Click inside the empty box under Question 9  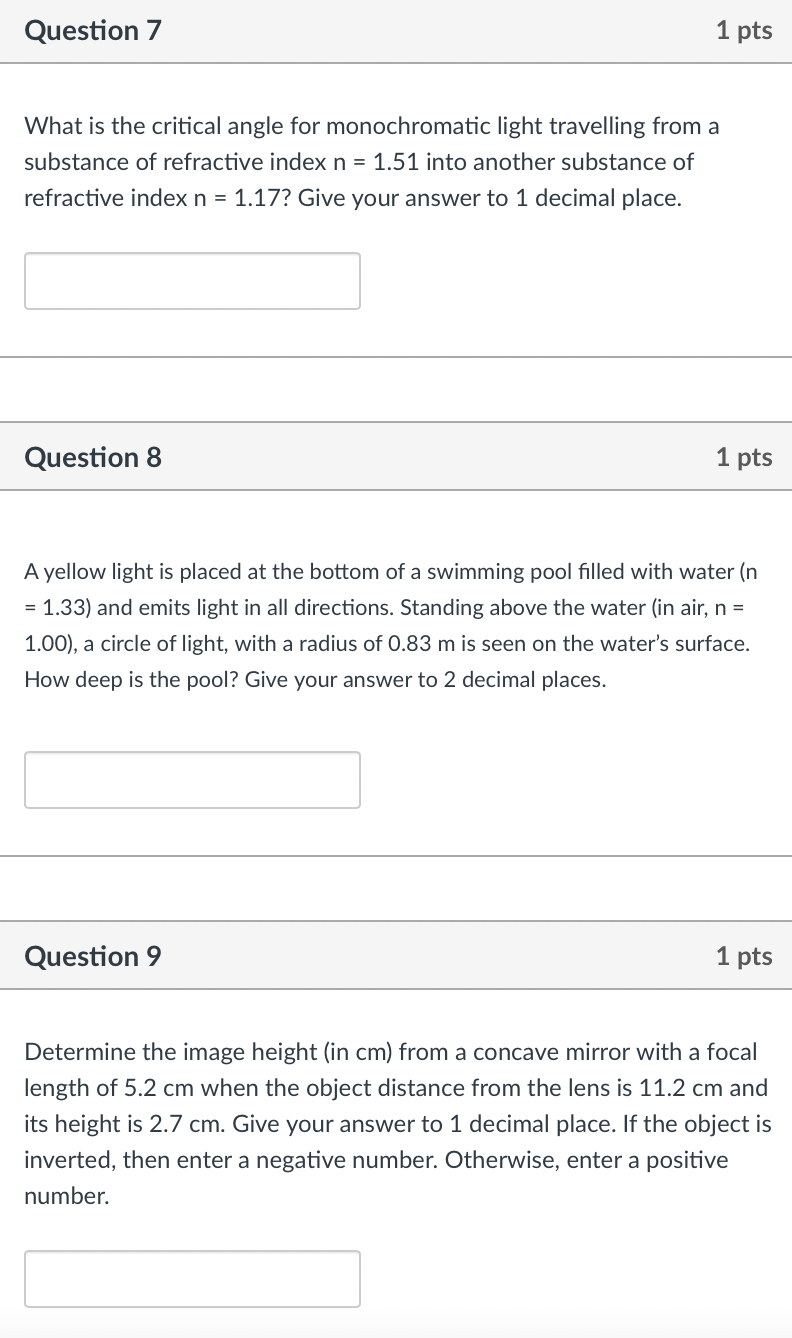(x=192, y=1278)
